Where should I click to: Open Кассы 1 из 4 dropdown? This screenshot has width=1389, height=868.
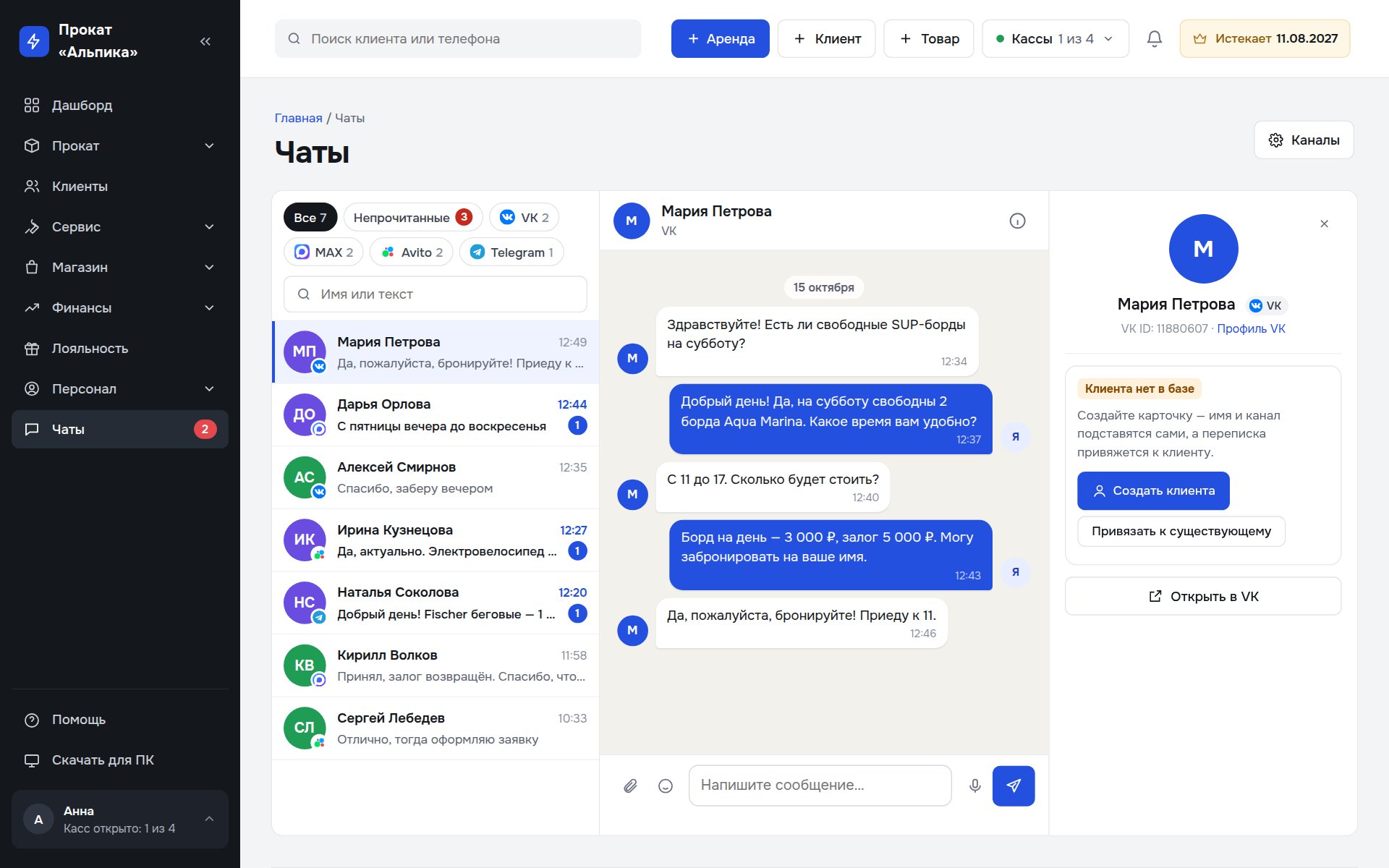point(1055,39)
